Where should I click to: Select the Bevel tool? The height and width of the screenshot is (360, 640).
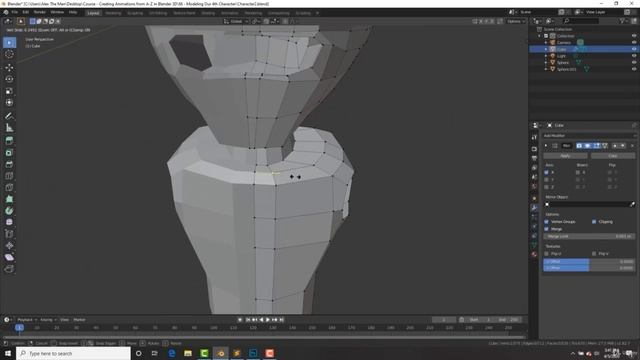(x=9, y=164)
